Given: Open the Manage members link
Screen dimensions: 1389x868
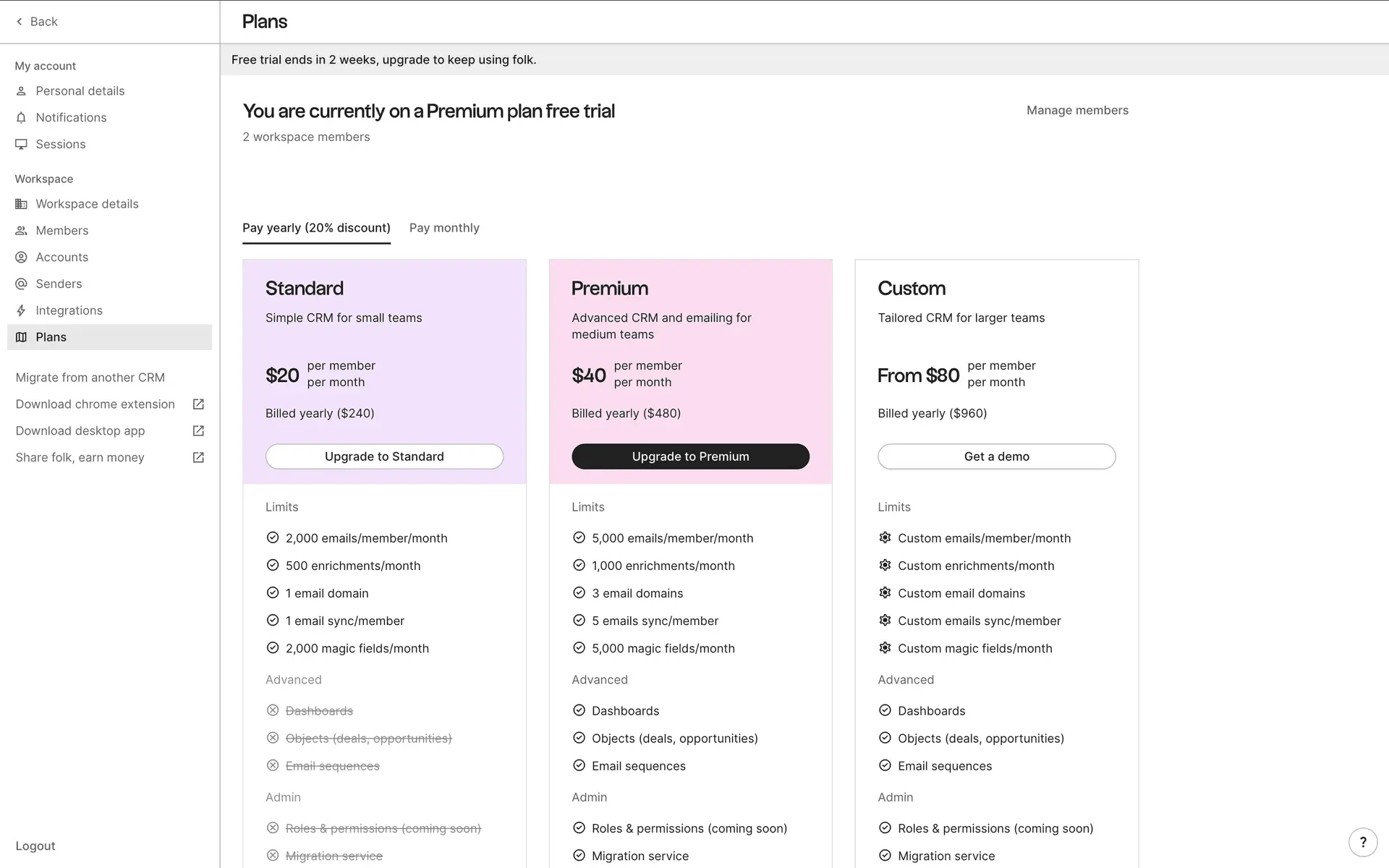Looking at the screenshot, I should coord(1077,111).
